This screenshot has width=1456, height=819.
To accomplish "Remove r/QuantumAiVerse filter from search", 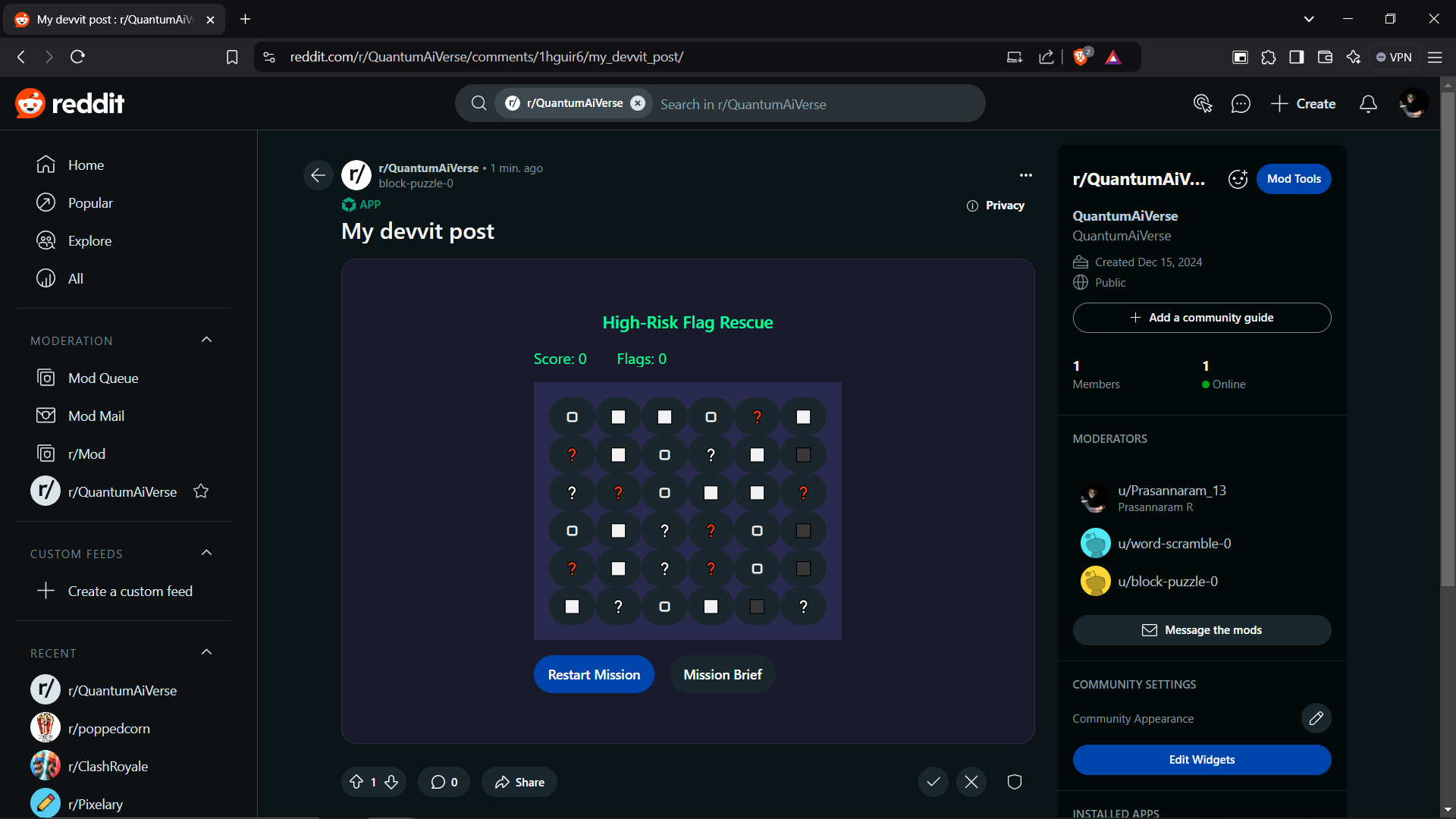I will point(638,103).
